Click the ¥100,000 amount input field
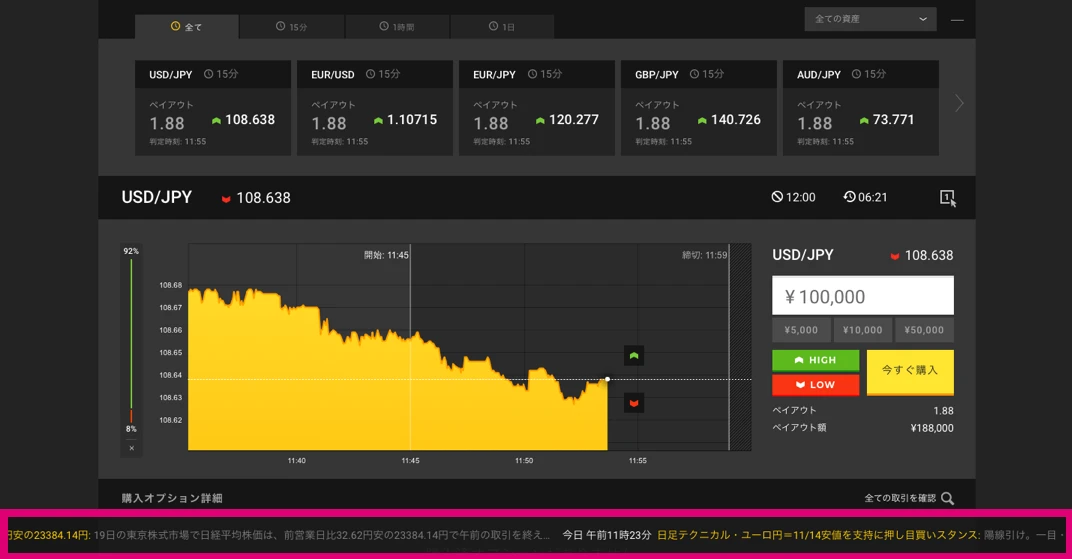 pyautogui.click(x=862, y=296)
